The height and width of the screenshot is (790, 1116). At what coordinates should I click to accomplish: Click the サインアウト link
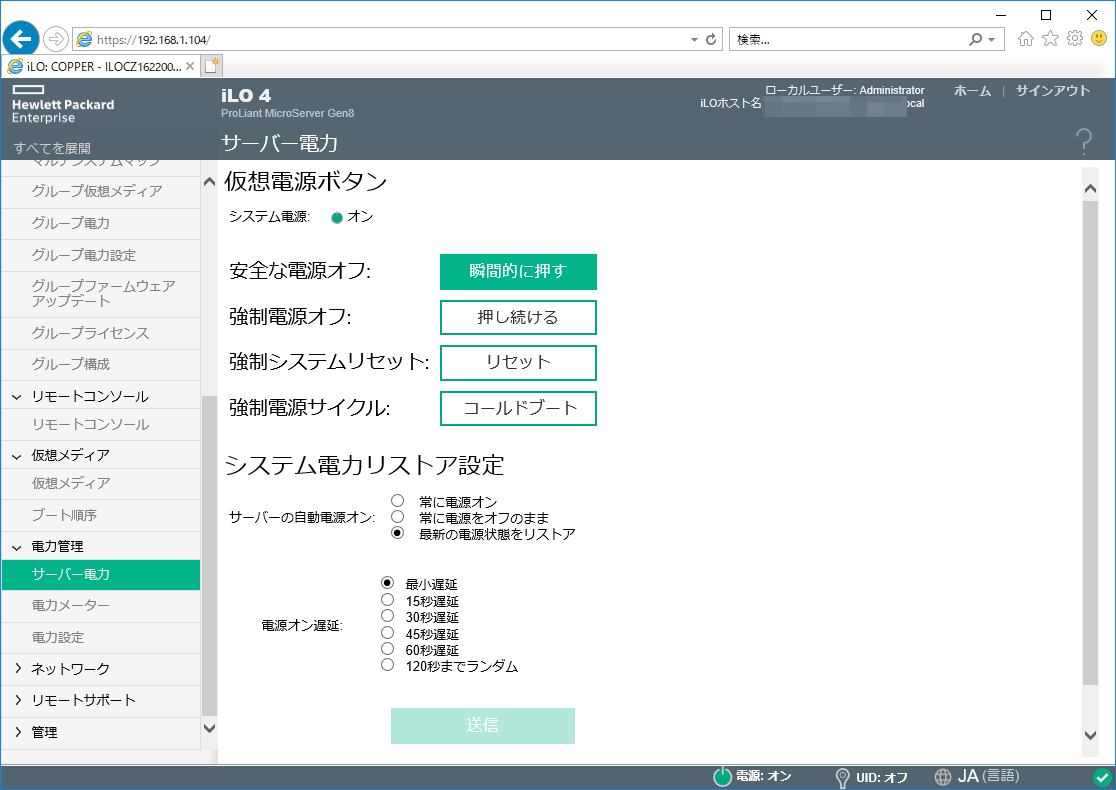(1053, 91)
